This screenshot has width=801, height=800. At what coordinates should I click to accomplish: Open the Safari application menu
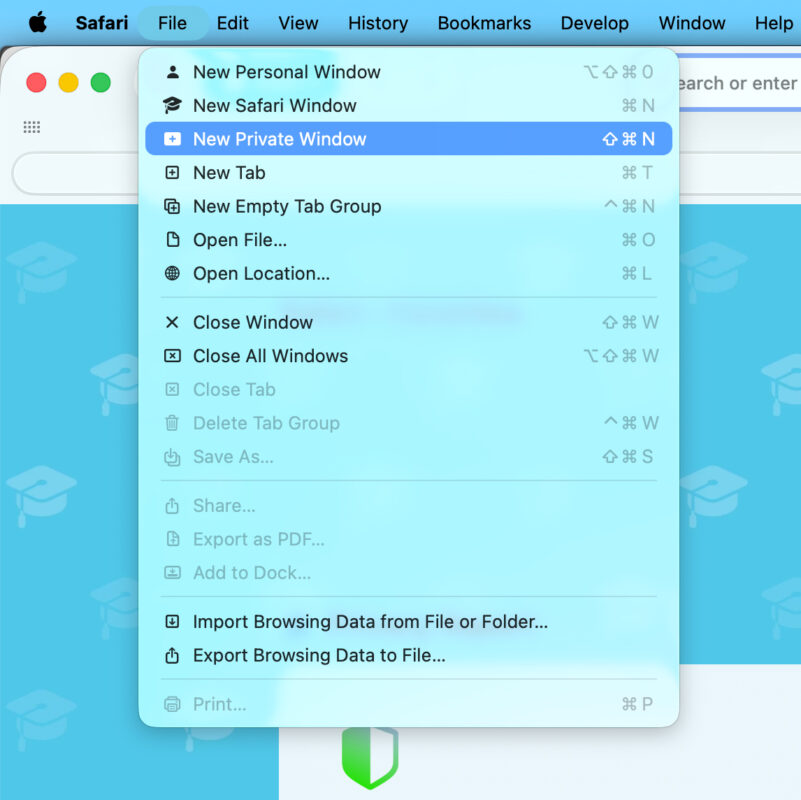click(x=102, y=23)
